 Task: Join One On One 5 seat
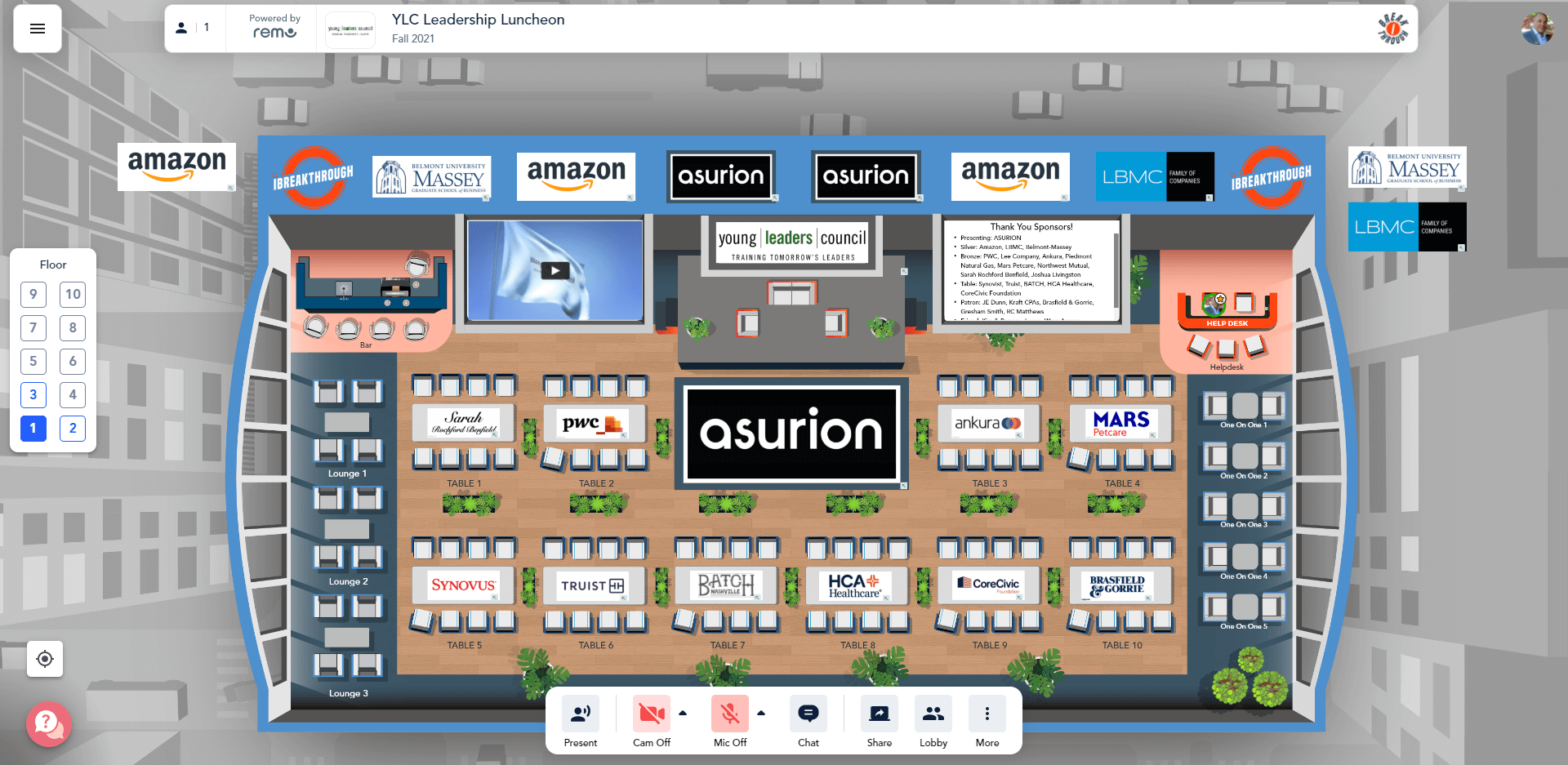[1244, 607]
